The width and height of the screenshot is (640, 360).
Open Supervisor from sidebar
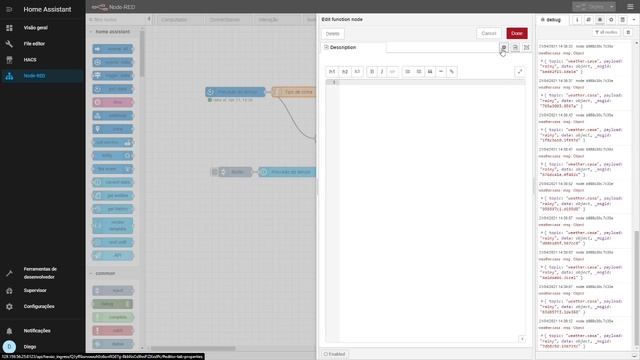click(x=42, y=291)
